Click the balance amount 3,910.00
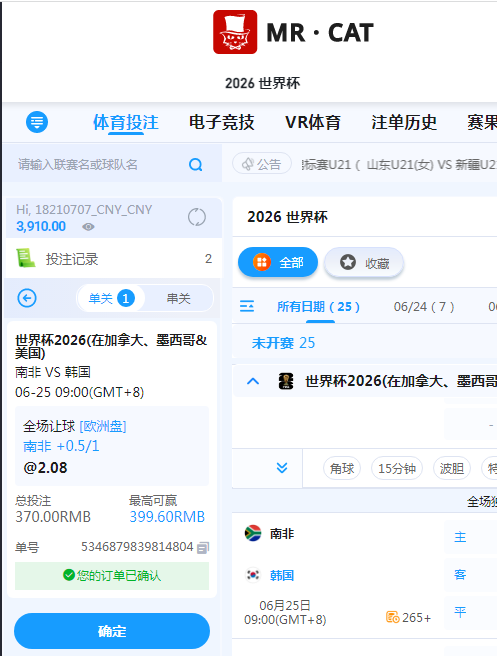This screenshot has height=656, width=497. [x=41, y=226]
